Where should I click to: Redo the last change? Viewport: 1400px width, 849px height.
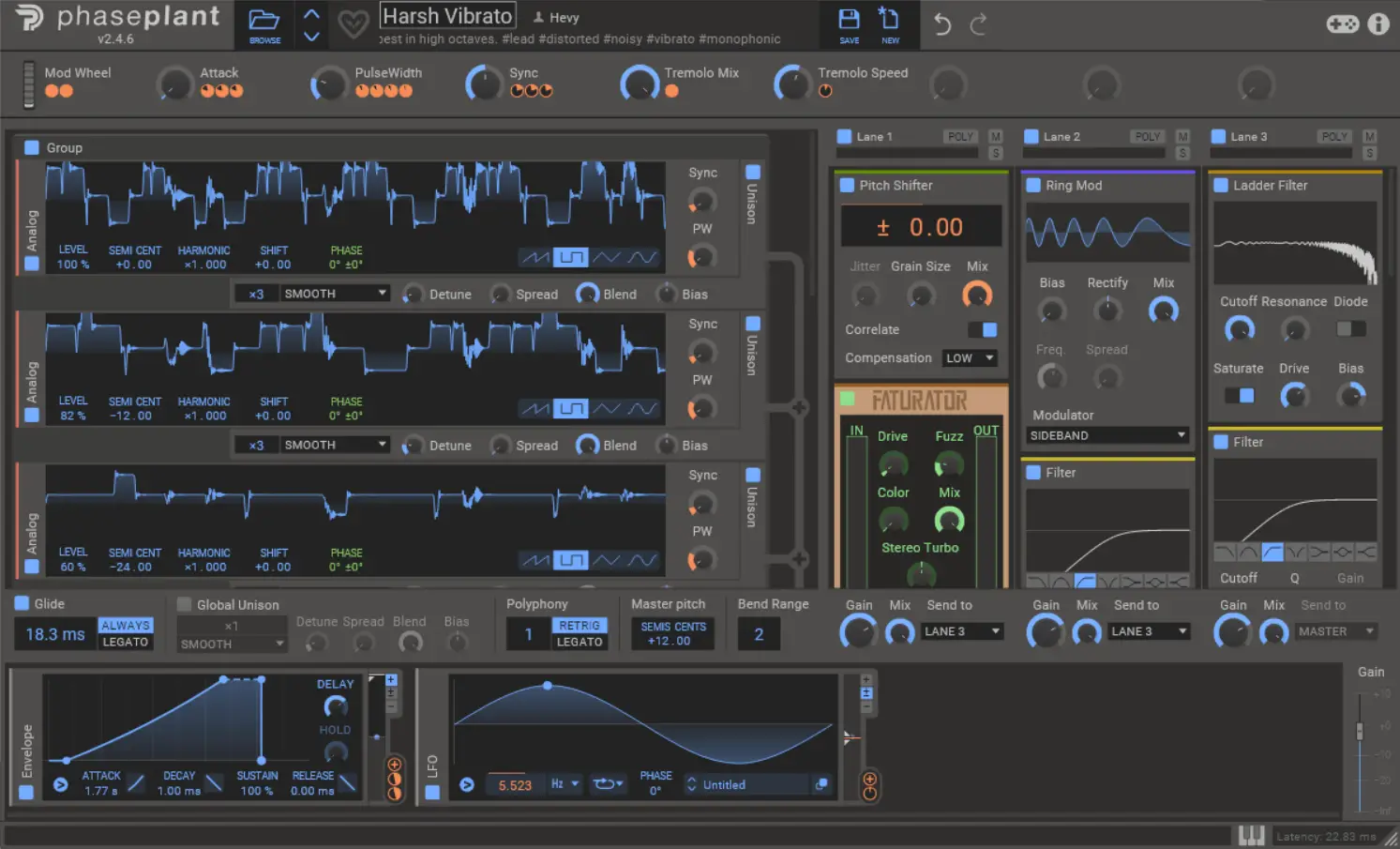tap(978, 25)
